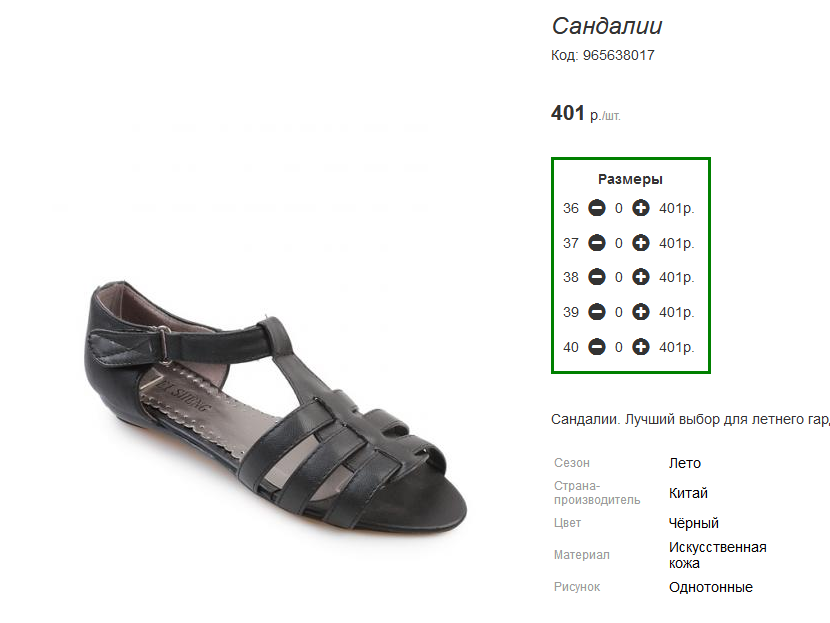
Task: Decrease quantity for size 39
Action: tap(597, 312)
